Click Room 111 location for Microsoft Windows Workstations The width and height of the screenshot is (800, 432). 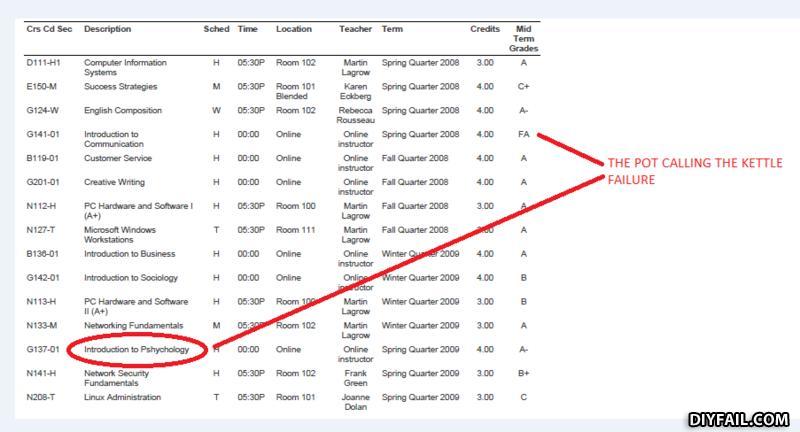point(296,231)
